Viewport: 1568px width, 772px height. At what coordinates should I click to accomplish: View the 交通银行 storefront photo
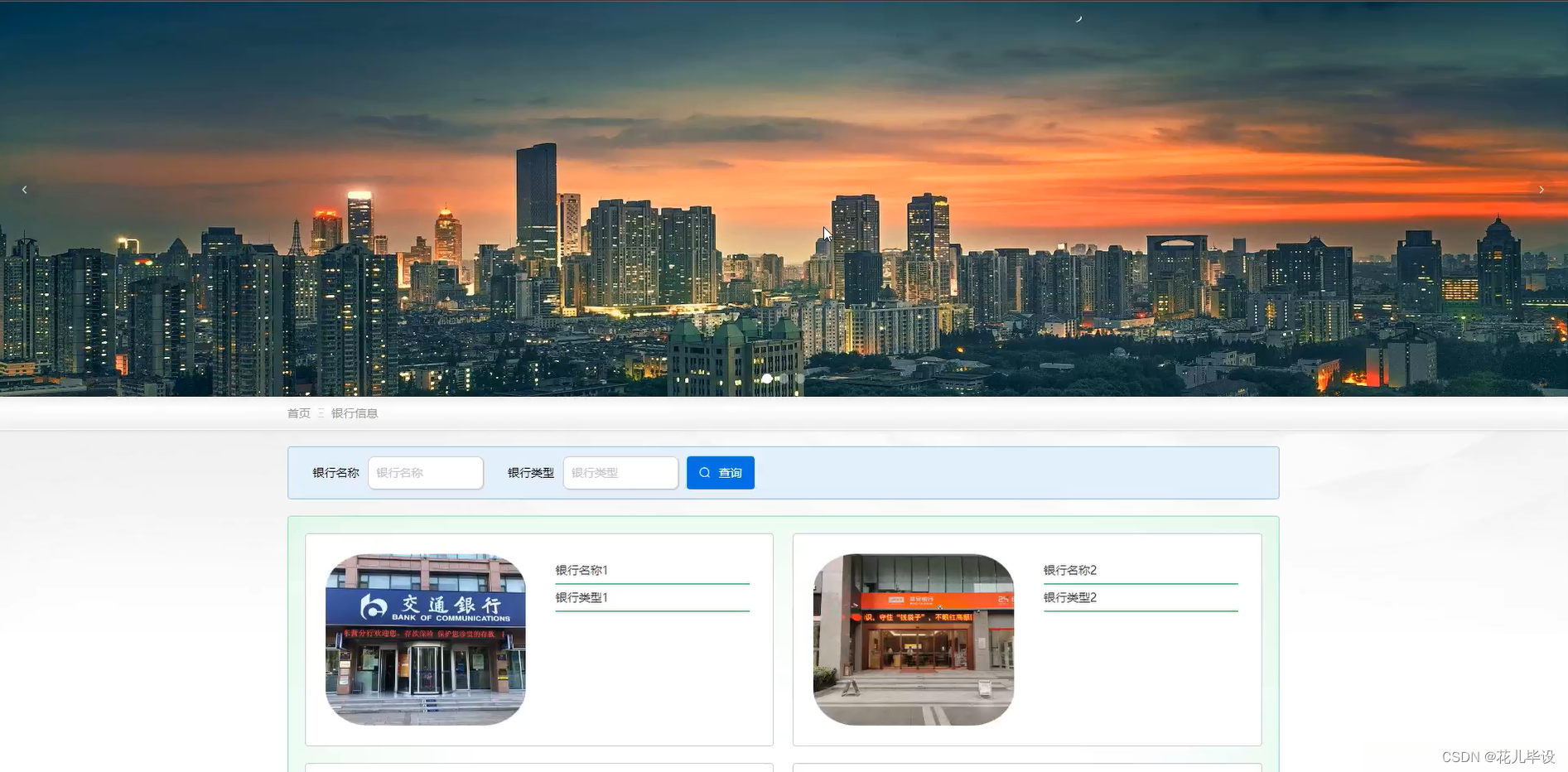coord(425,639)
